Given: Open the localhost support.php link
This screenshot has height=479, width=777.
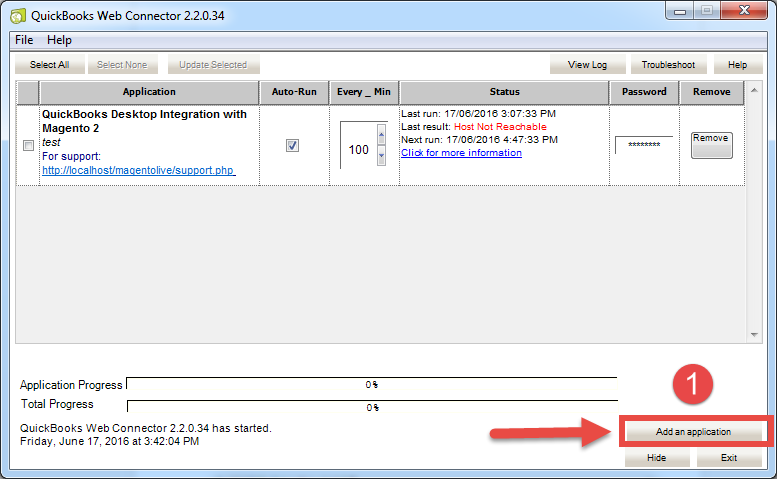Looking at the screenshot, I should click(x=138, y=171).
